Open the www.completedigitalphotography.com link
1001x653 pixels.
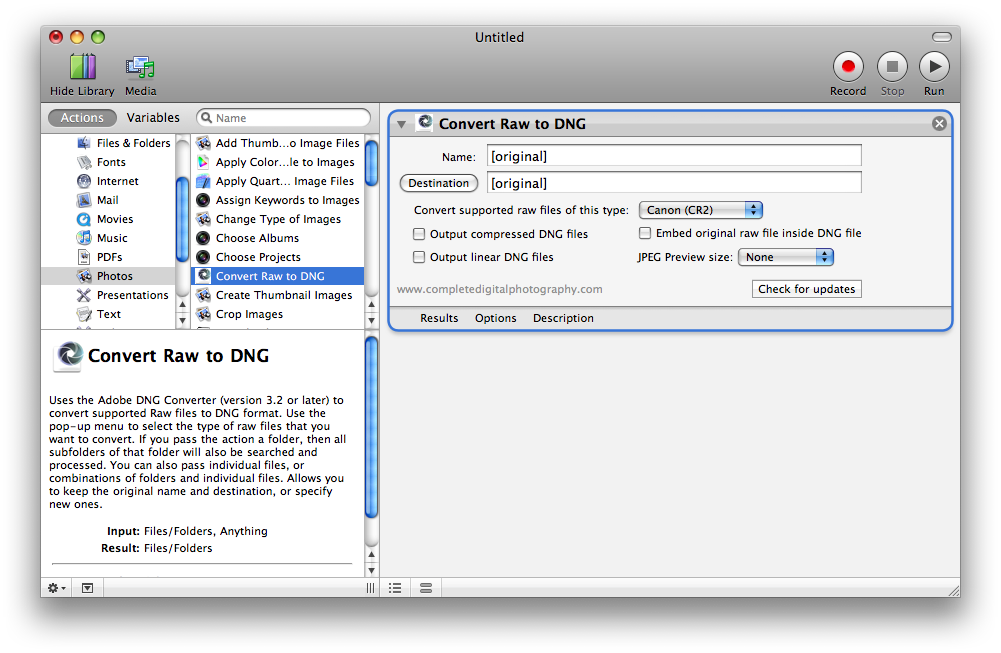click(x=499, y=289)
